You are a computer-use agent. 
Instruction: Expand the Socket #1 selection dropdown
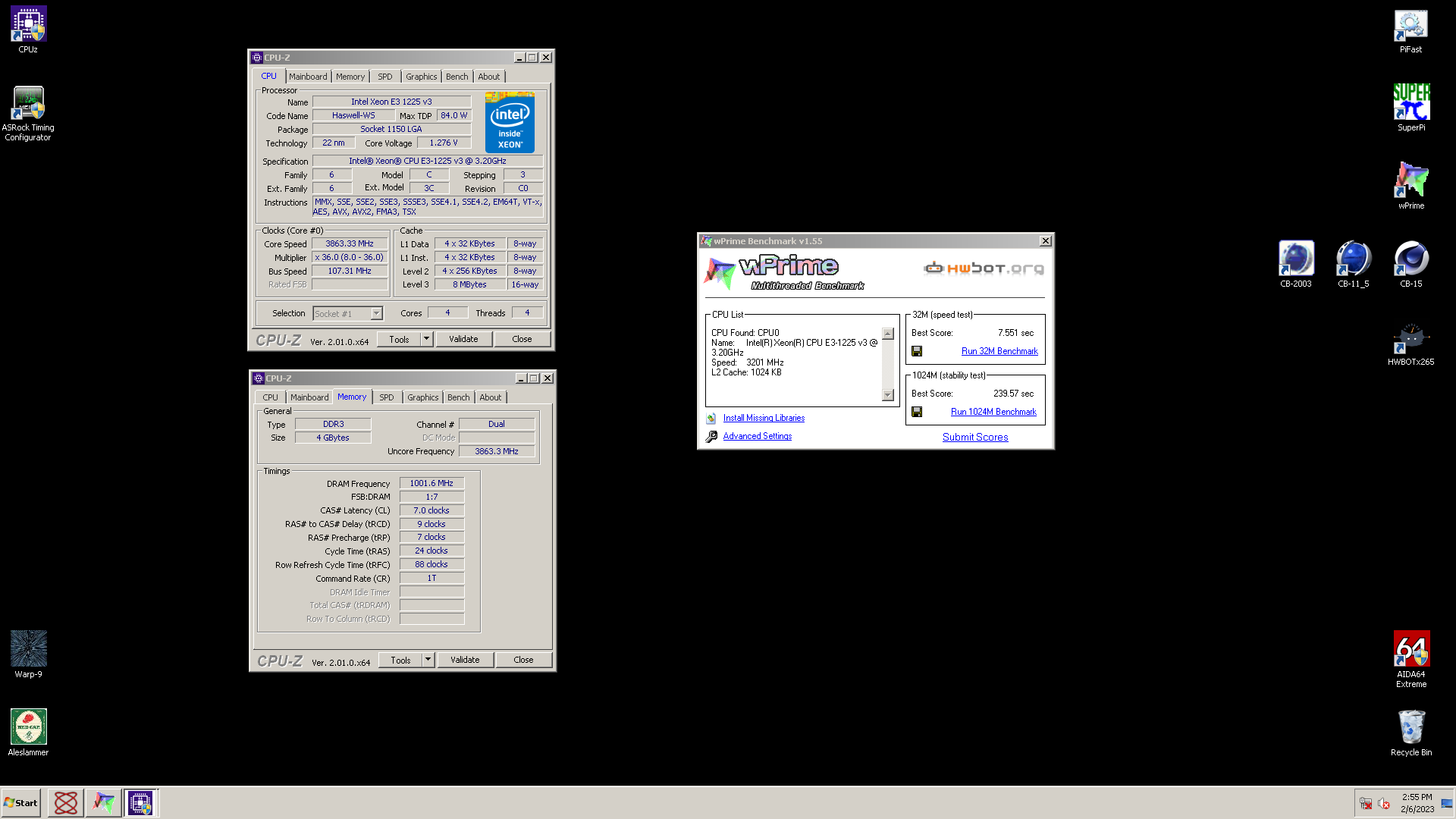coord(376,314)
